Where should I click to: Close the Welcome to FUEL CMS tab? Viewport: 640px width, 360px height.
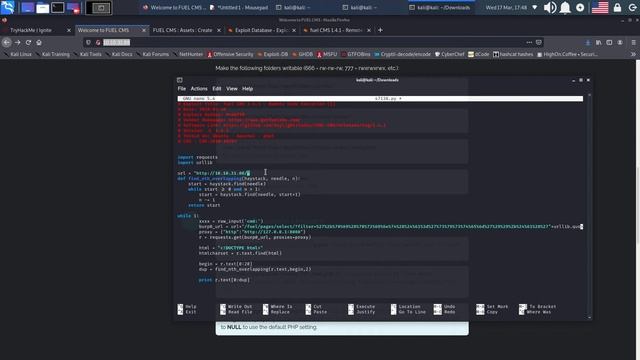click(x=144, y=30)
